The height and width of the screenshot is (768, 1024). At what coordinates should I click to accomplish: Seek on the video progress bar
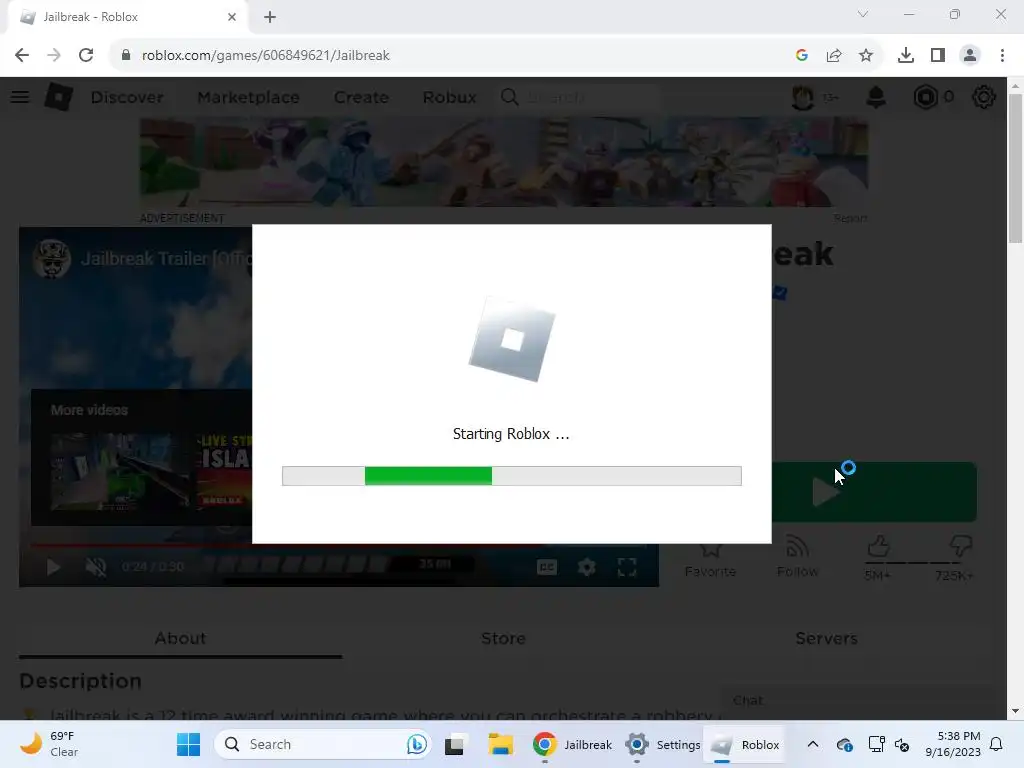point(338,544)
